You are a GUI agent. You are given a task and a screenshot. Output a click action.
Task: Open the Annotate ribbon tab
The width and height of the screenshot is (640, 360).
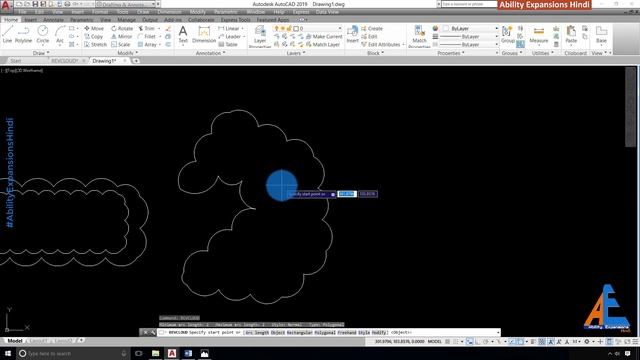53,20
